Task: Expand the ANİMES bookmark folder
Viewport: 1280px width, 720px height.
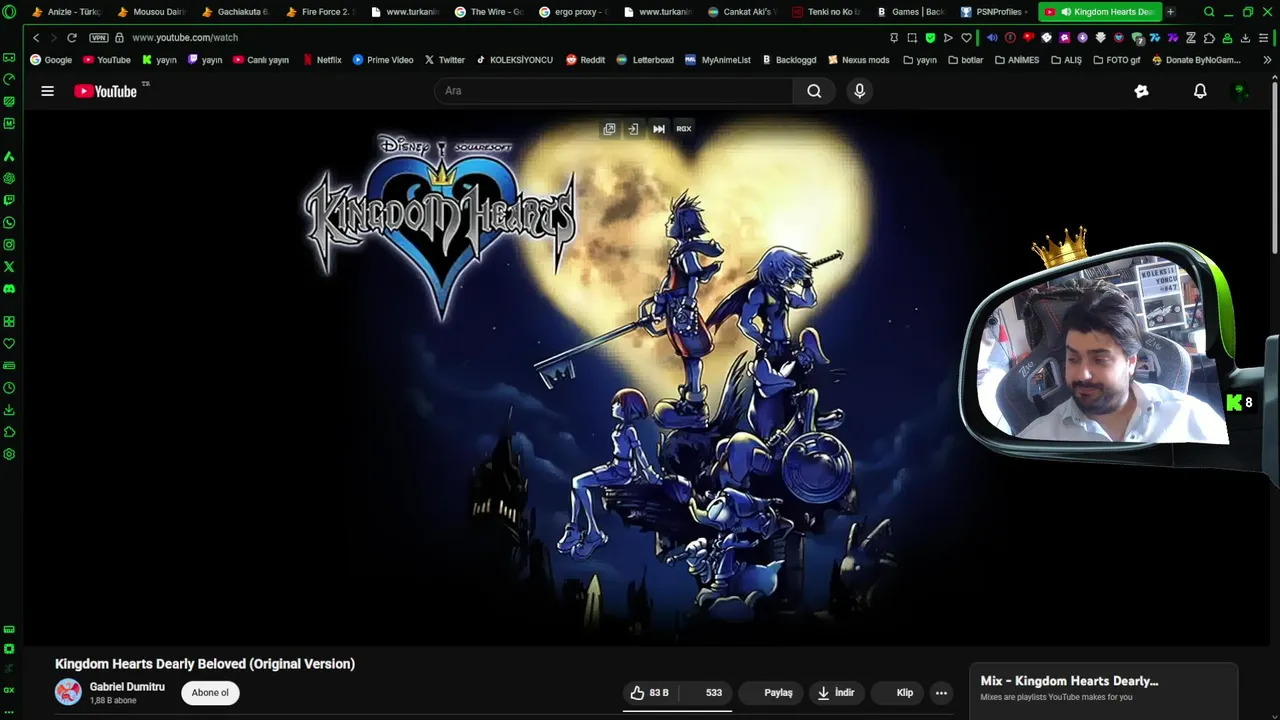Action: (x=1017, y=60)
